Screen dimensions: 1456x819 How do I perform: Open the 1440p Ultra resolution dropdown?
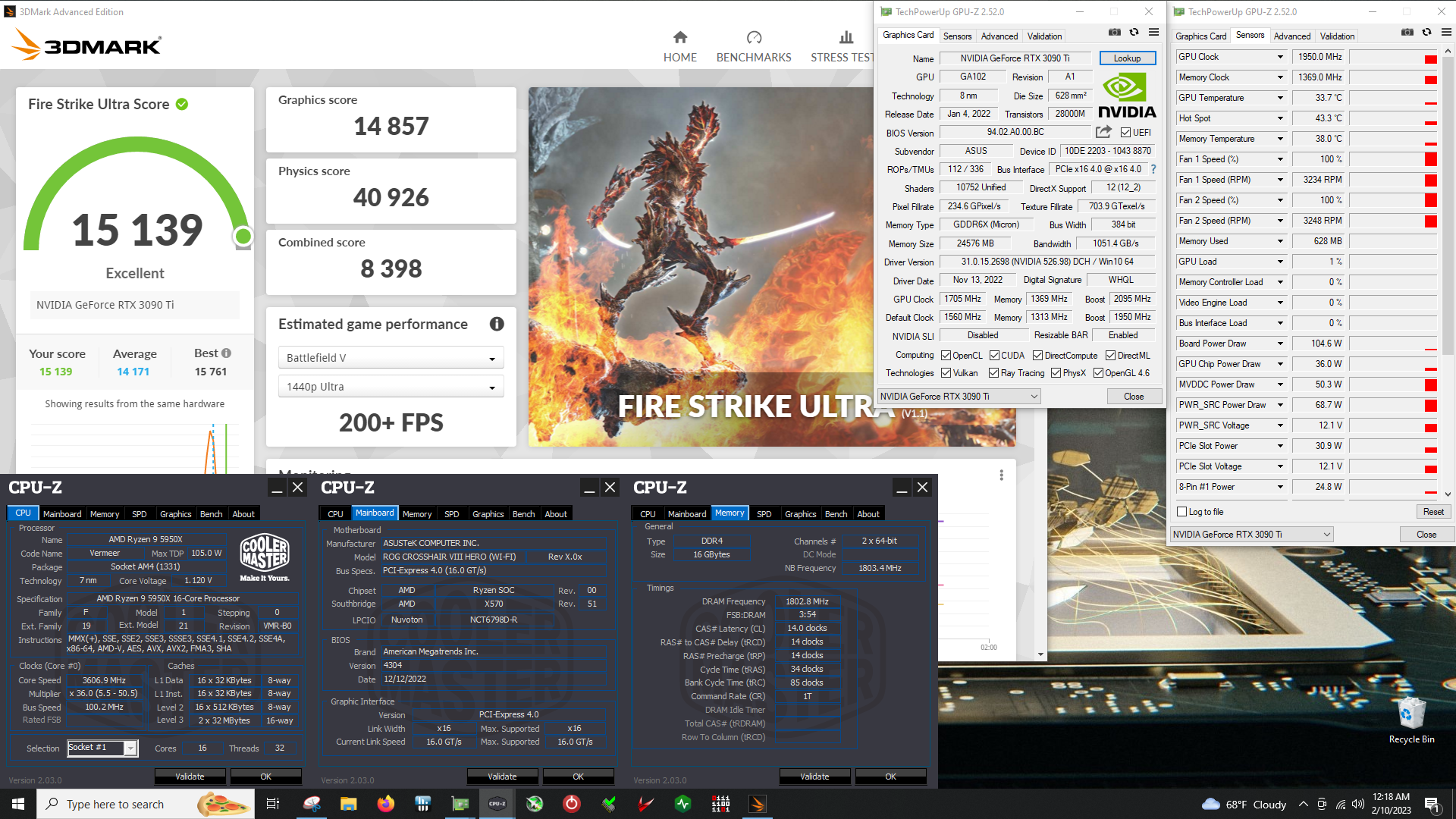[x=391, y=387]
